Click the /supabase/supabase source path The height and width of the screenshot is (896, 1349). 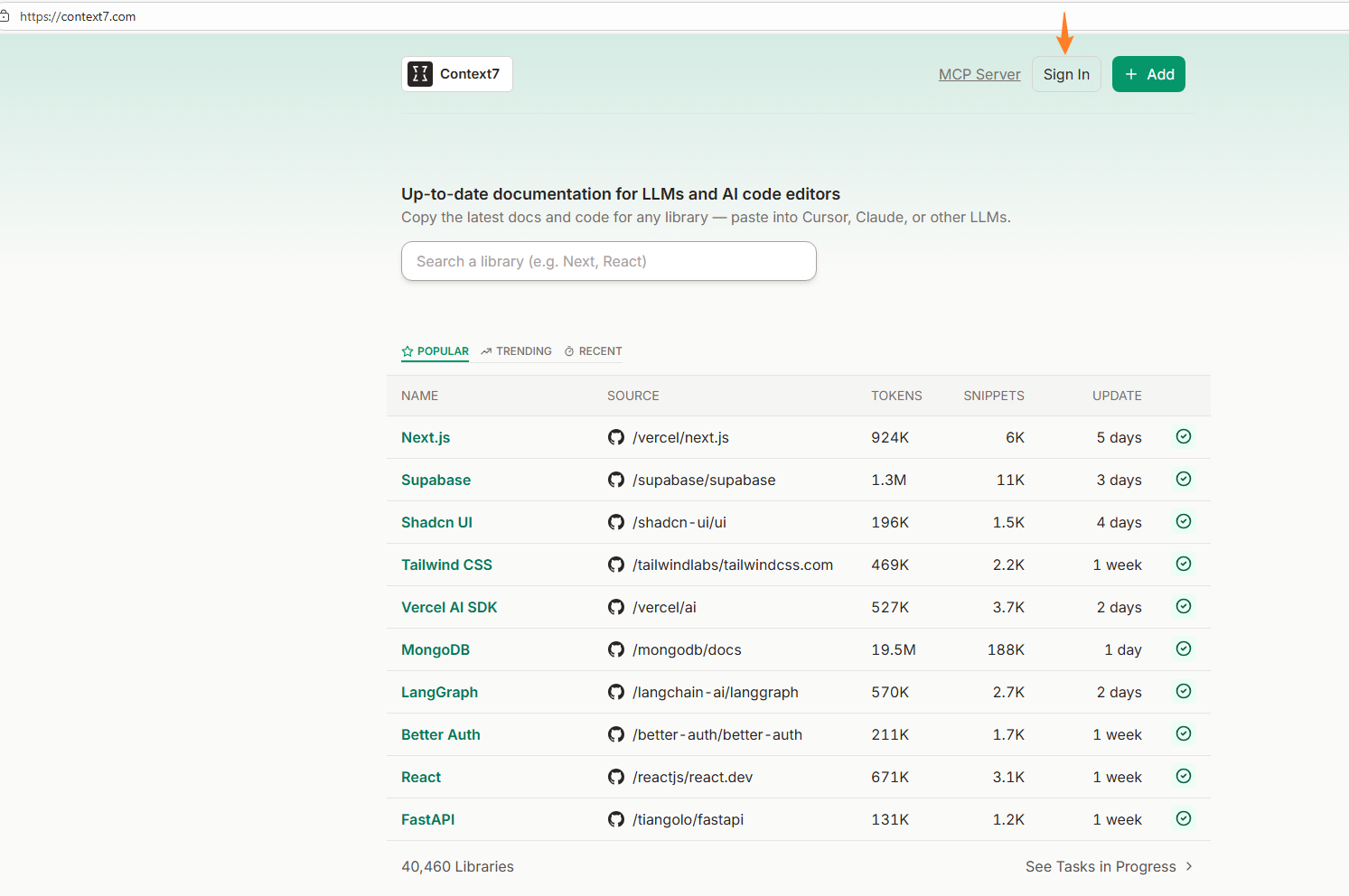coord(704,480)
